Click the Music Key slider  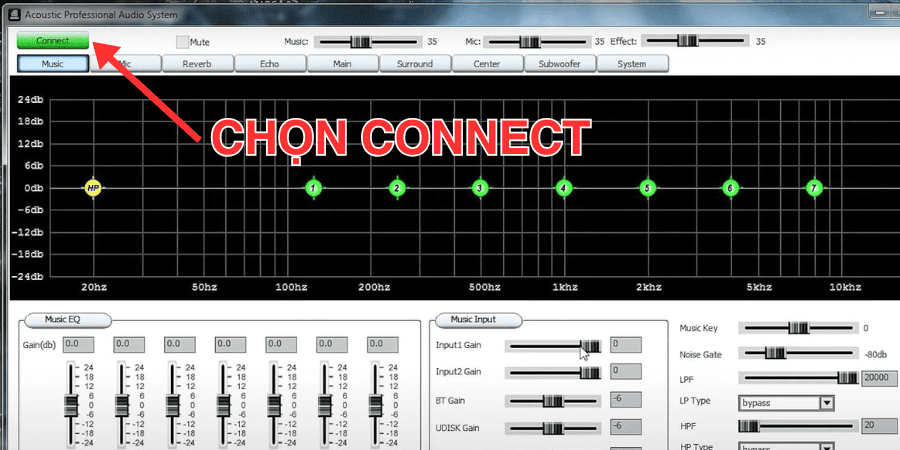(798, 328)
